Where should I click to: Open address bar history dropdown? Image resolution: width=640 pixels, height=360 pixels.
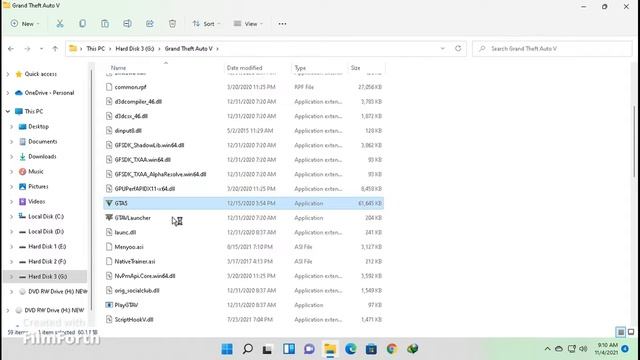click(442, 48)
